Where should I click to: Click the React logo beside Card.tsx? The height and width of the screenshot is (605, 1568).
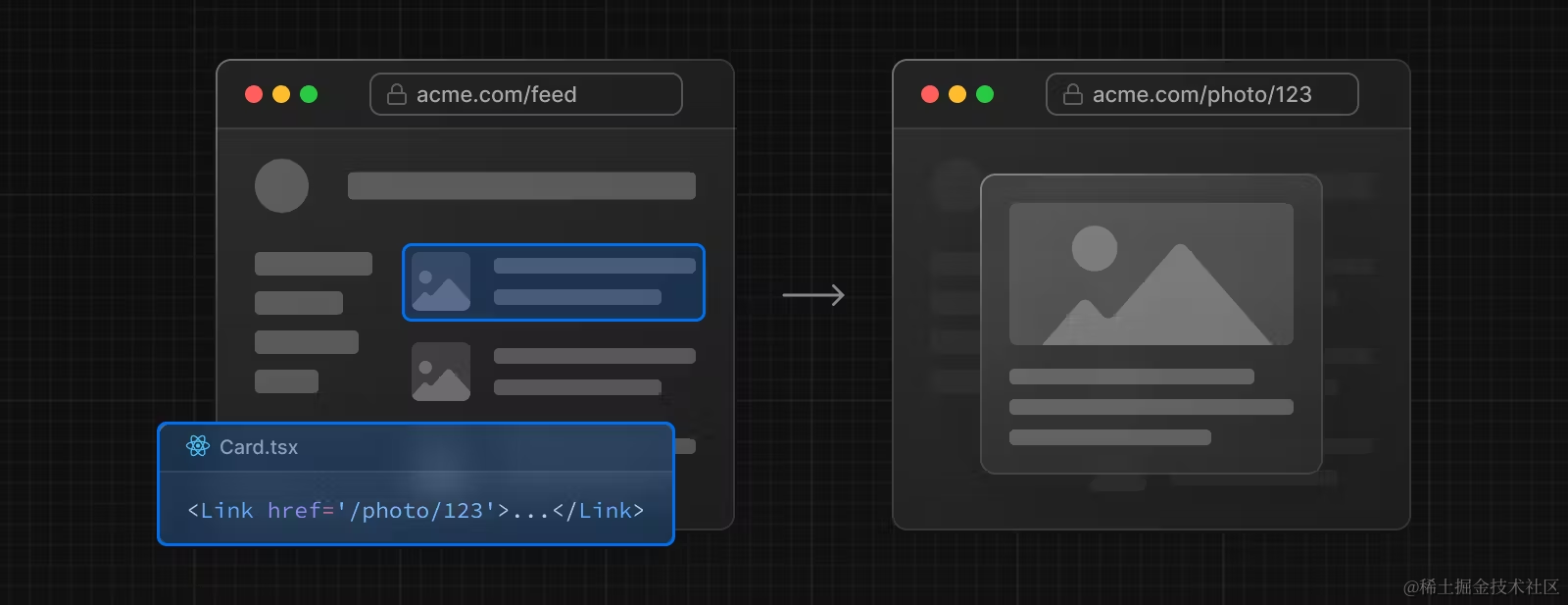pyautogui.click(x=198, y=446)
